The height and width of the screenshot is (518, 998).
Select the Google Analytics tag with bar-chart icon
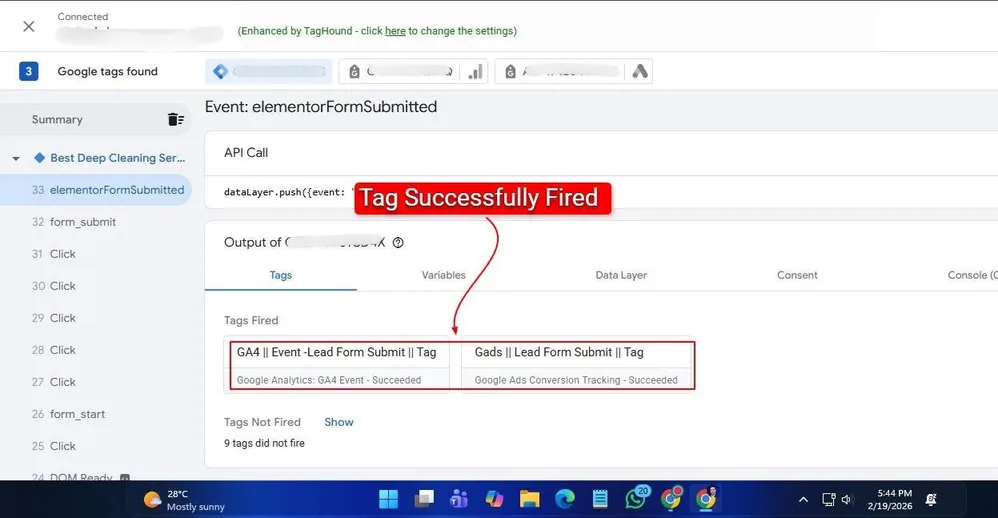(x=412, y=71)
